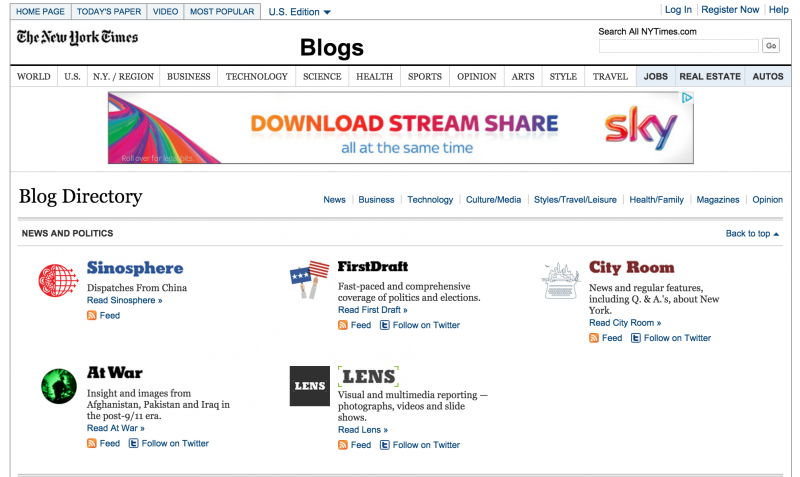
Task: Open the VIDEO tab
Action: pyautogui.click(x=166, y=11)
